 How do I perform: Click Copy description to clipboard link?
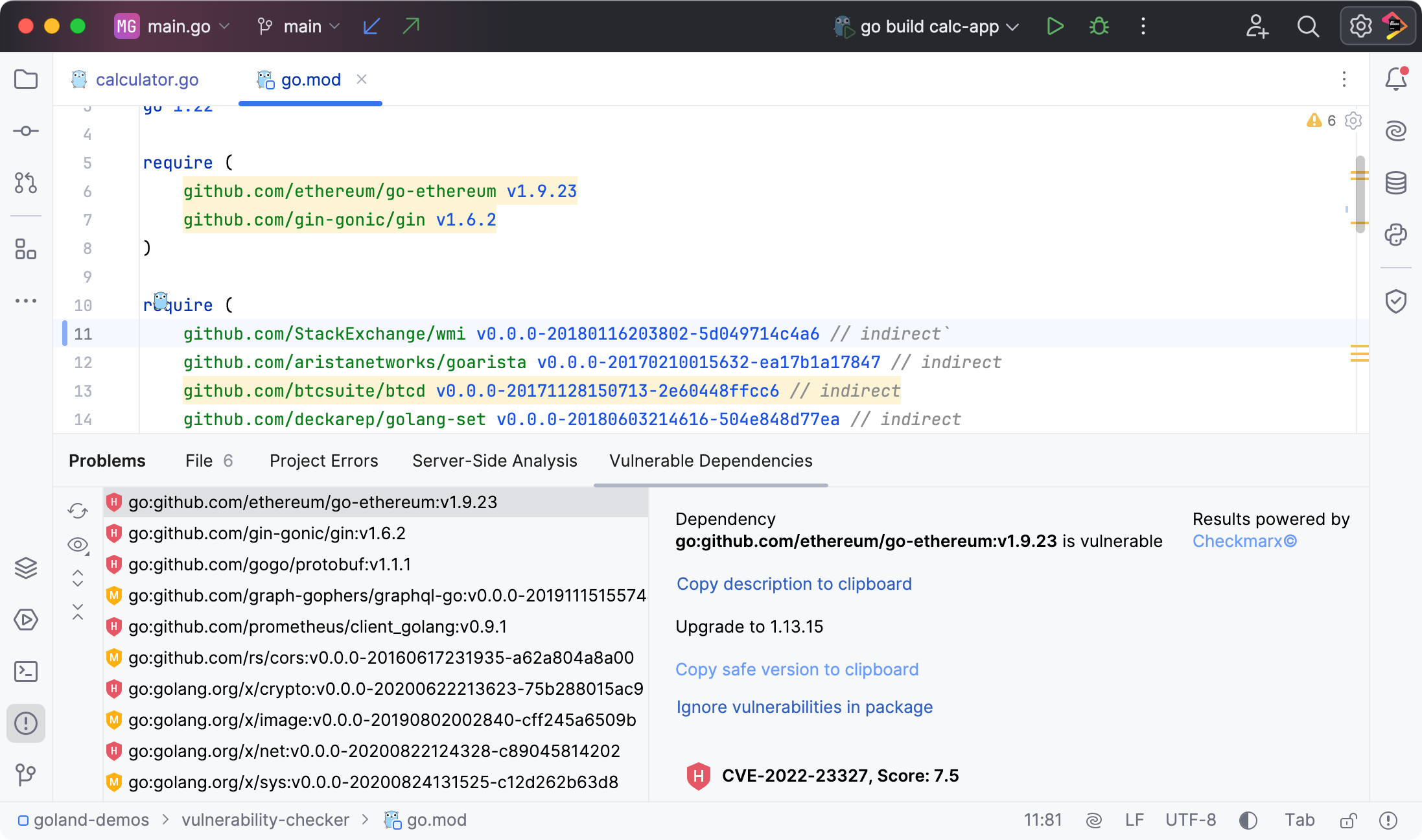[x=794, y=584]
